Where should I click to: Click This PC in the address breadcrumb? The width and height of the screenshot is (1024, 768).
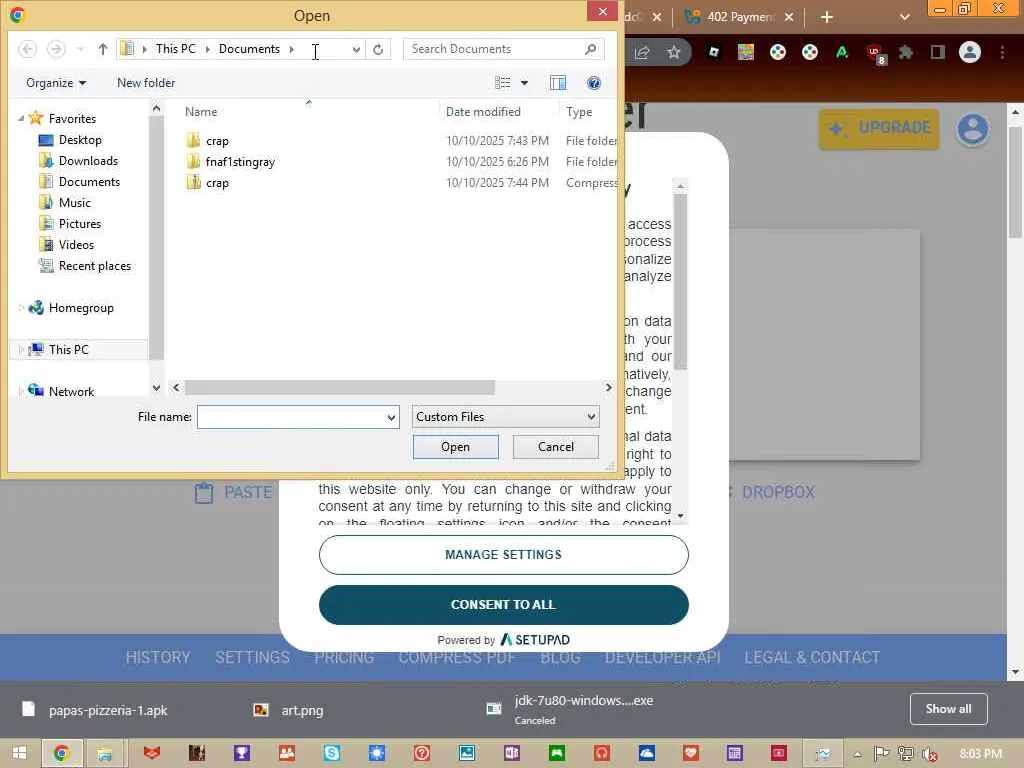(x=176, y=49)
